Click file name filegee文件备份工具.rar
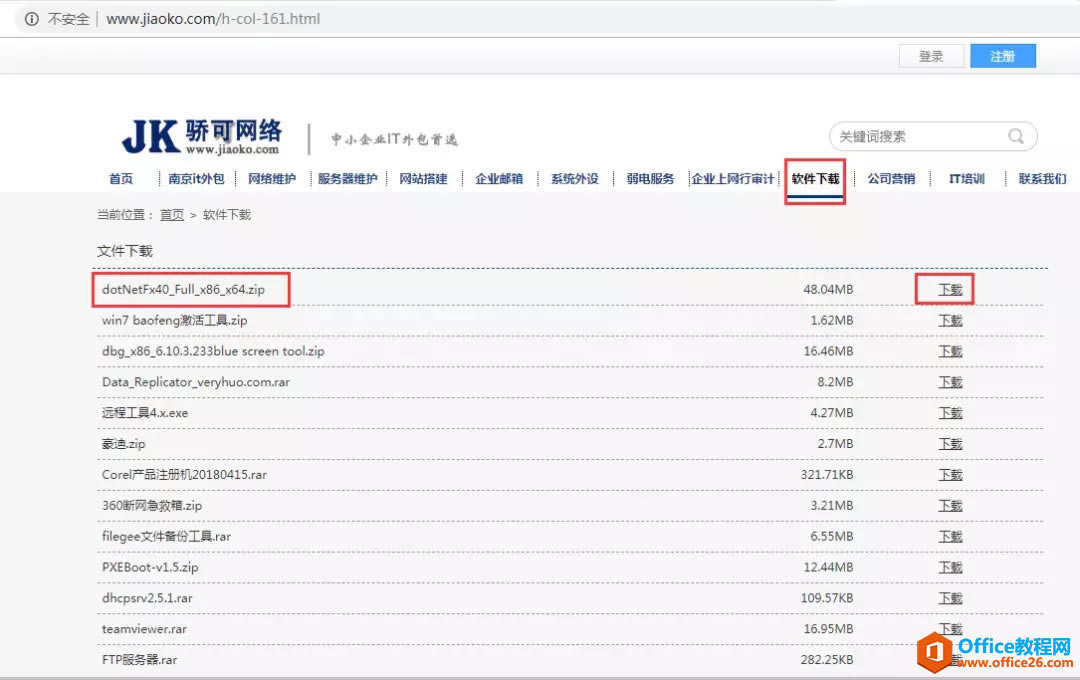 [x=166, y=536]
